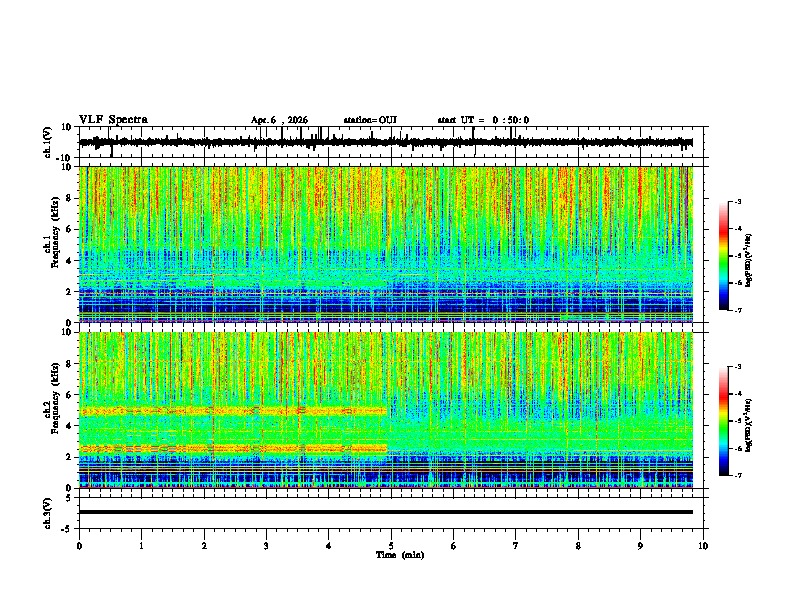Click time axis tick label "6"

(x=454, y=546)
